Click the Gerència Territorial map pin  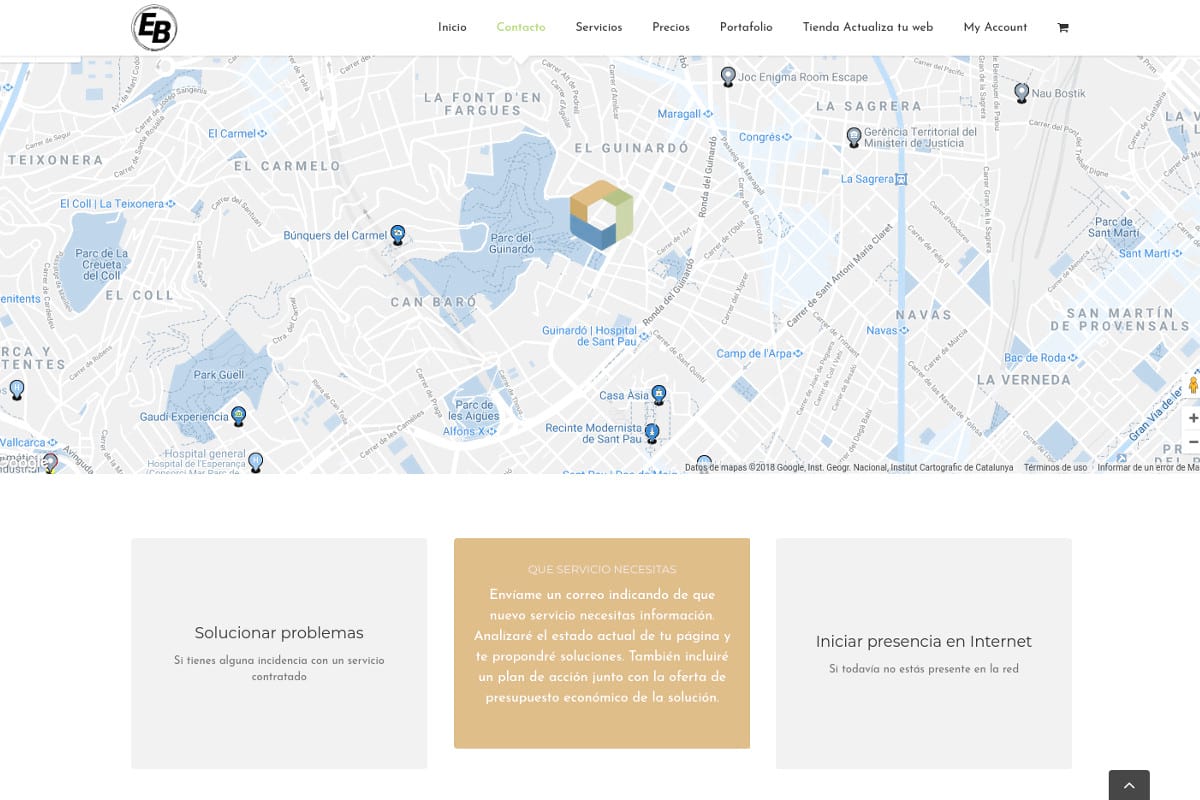[x=854, y=137]
